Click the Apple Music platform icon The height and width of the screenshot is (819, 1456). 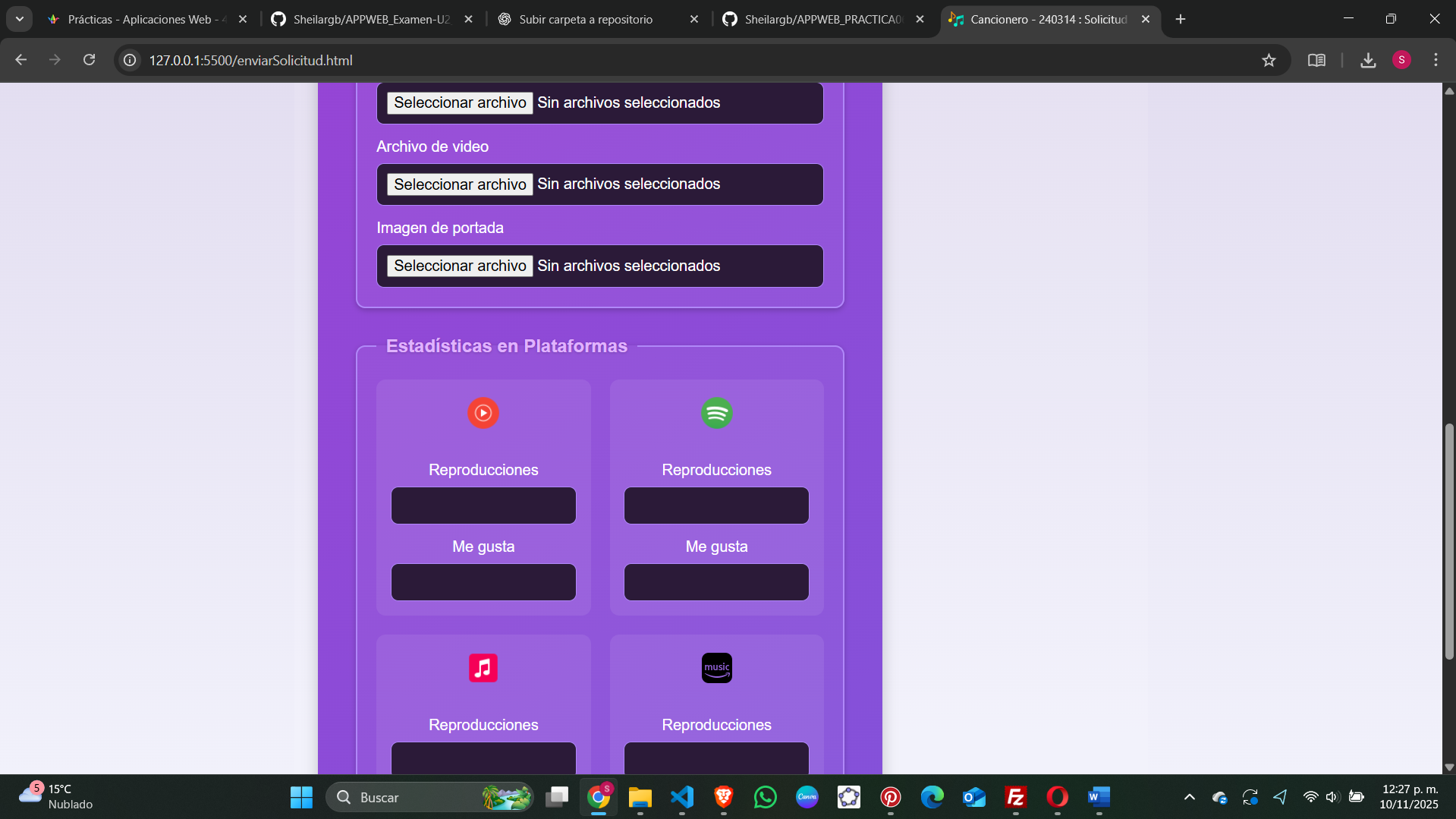click(483, 668)
